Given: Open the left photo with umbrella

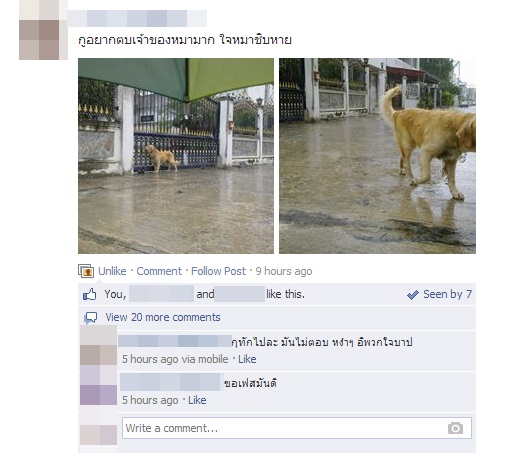Looking at the screenshot, I should click(x=176, y=156).
